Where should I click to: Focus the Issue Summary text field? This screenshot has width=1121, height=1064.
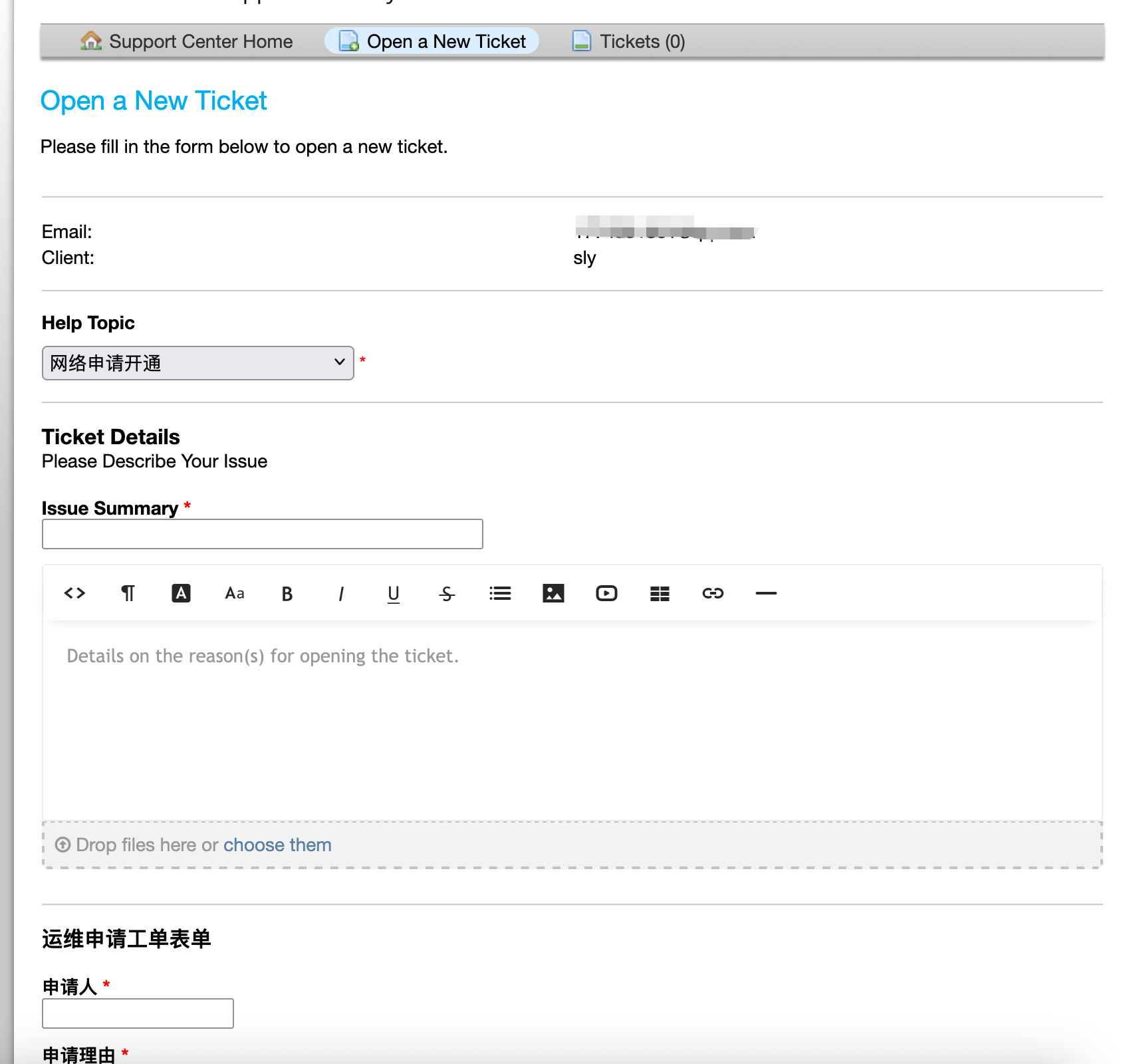pyautogui.click(x=262, y=534)
